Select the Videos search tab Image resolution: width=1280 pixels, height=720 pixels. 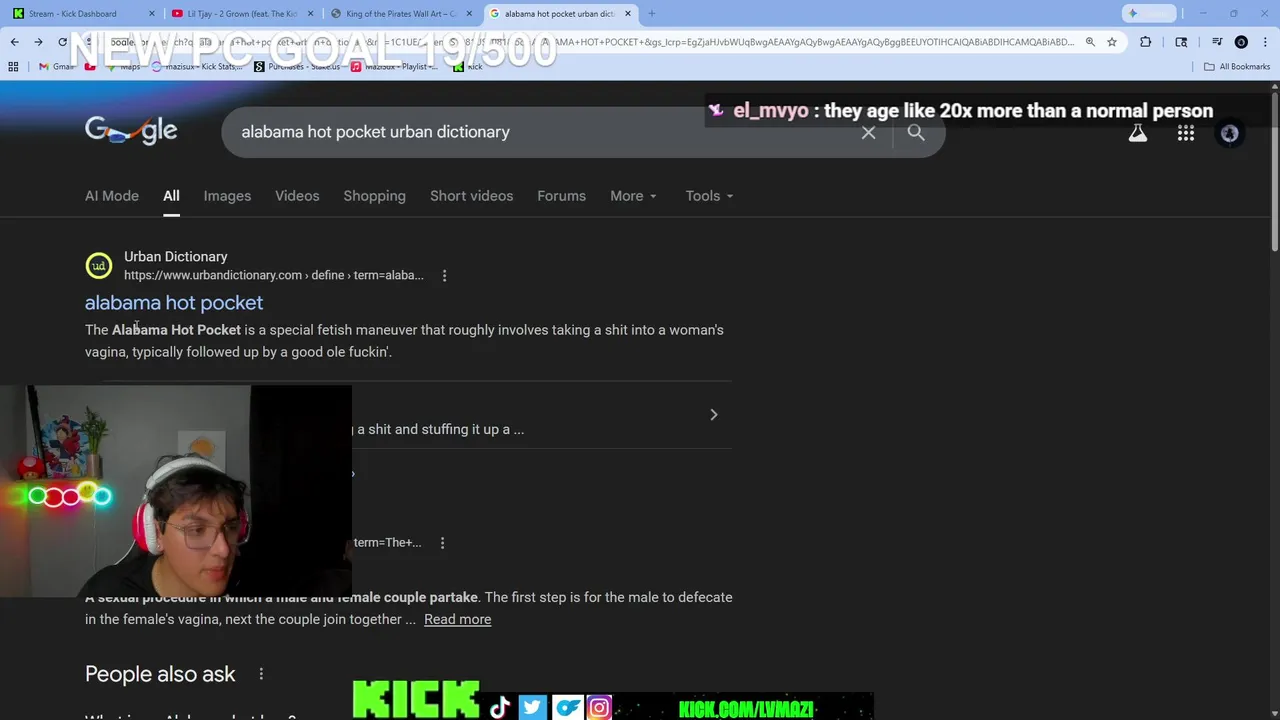pyautogui.click(x=297, y=196)
